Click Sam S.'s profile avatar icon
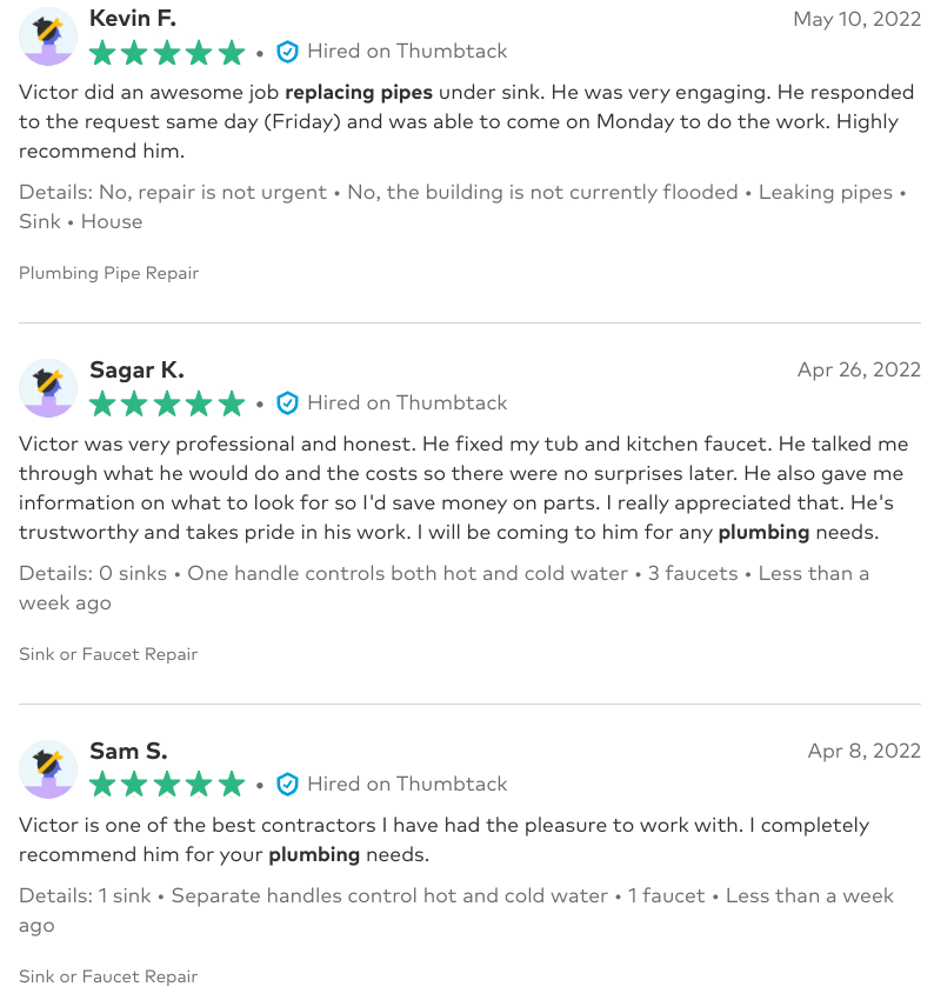This screenshot has width=934, height=1000. (x=48, y=769)
